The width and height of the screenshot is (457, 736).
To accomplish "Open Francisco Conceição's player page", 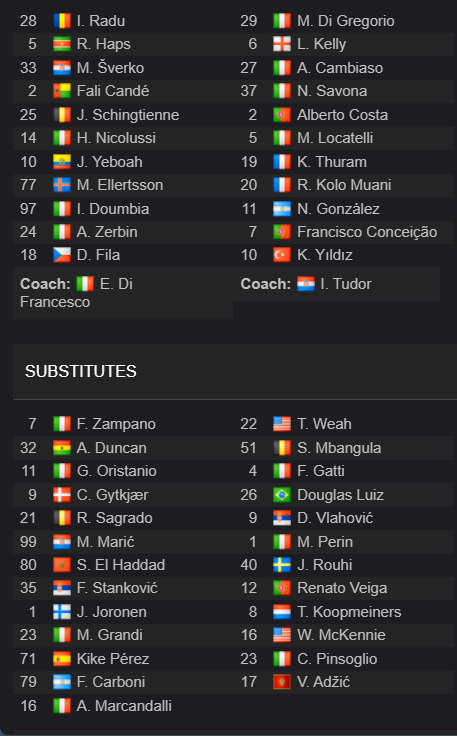I will 367,232.
